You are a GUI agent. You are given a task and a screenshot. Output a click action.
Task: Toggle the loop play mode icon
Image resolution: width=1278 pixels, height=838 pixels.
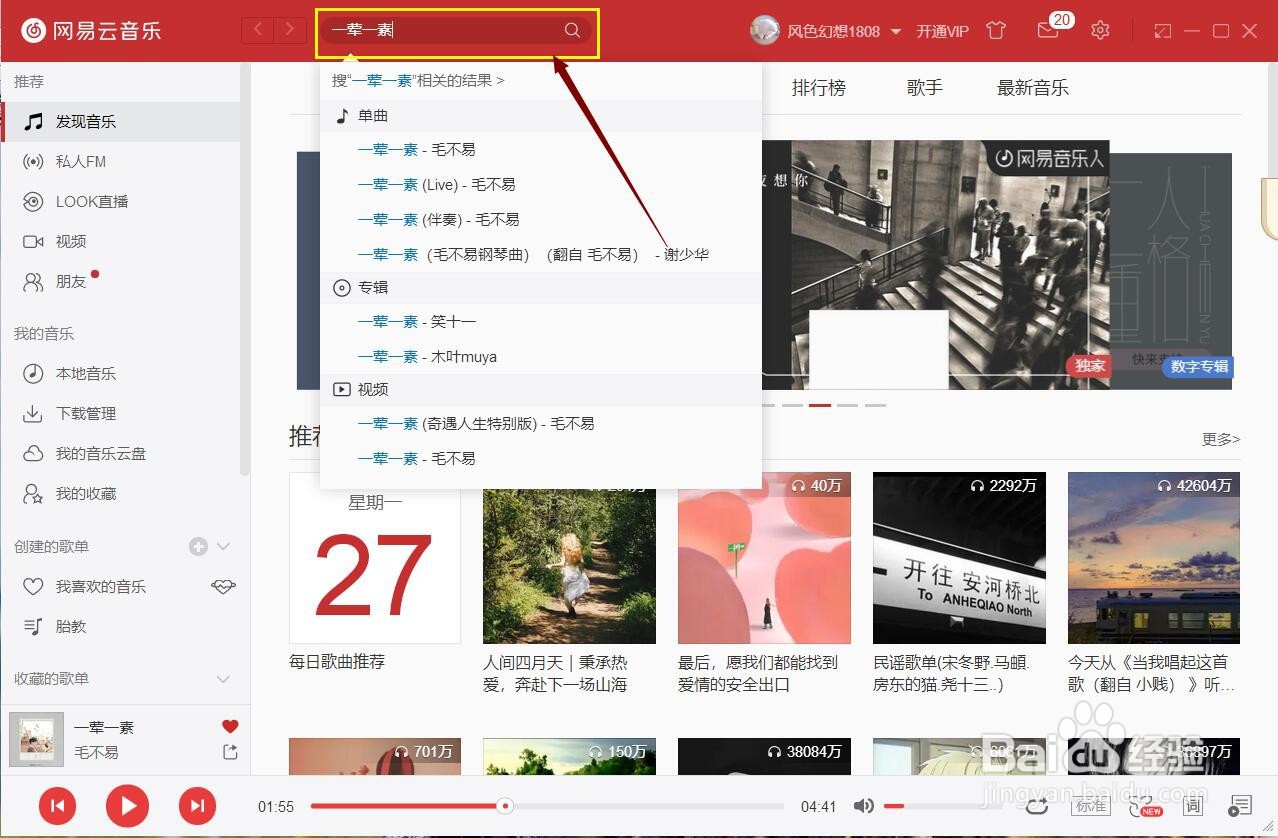(x=1036, y=806)
